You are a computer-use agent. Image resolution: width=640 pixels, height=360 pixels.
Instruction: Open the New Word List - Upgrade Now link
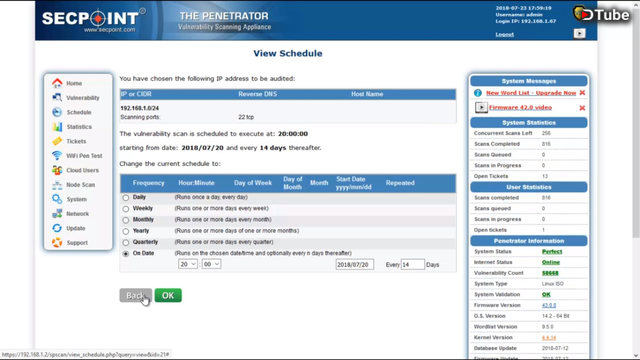click(x=531, y=93)
